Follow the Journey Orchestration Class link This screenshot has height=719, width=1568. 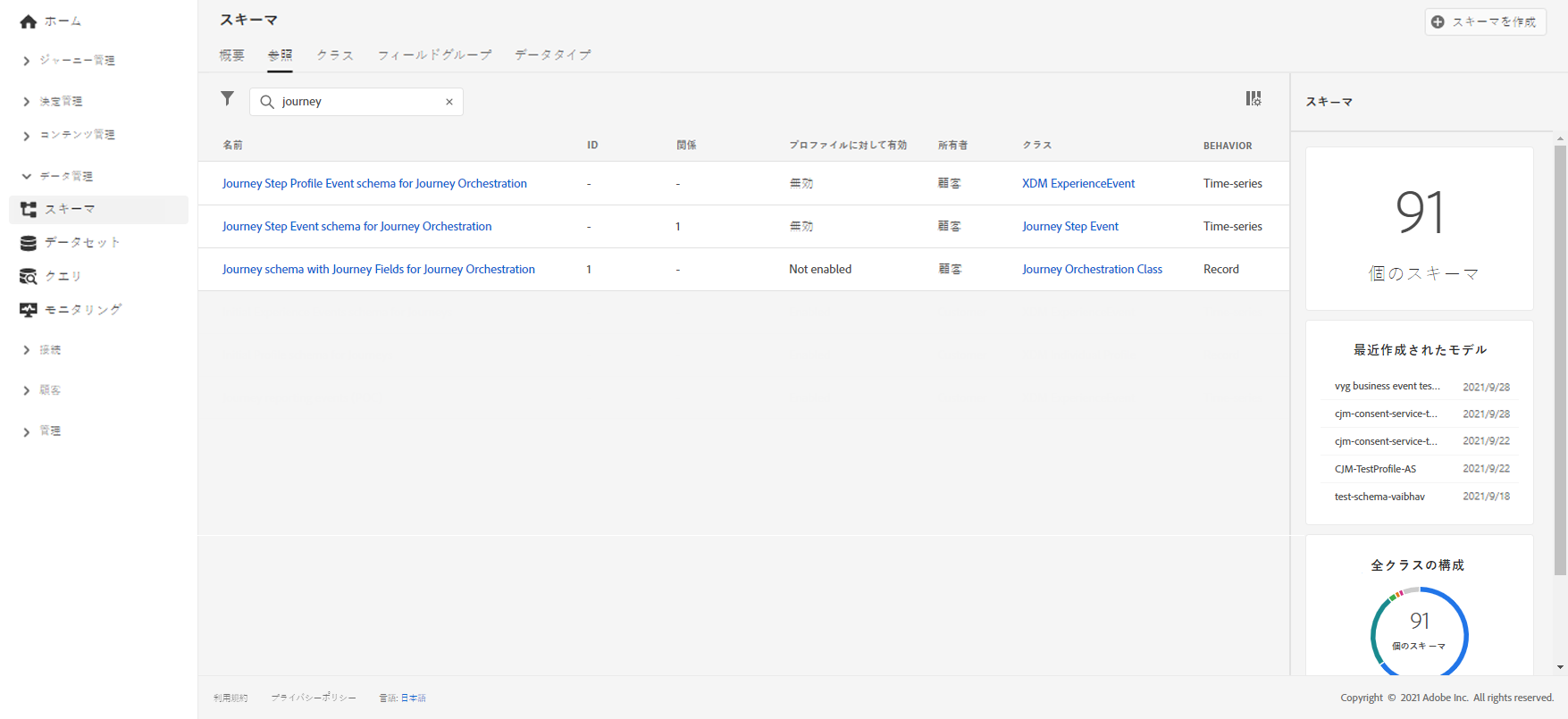(x=1092, y=270)
